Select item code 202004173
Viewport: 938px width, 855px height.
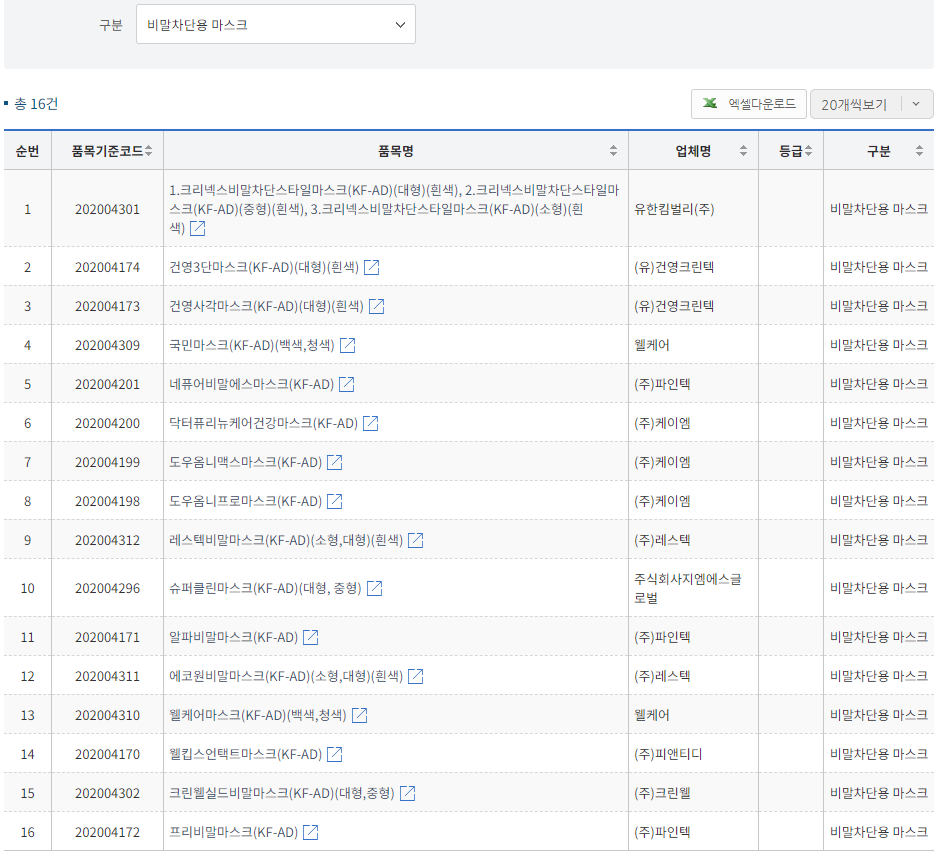107,306
